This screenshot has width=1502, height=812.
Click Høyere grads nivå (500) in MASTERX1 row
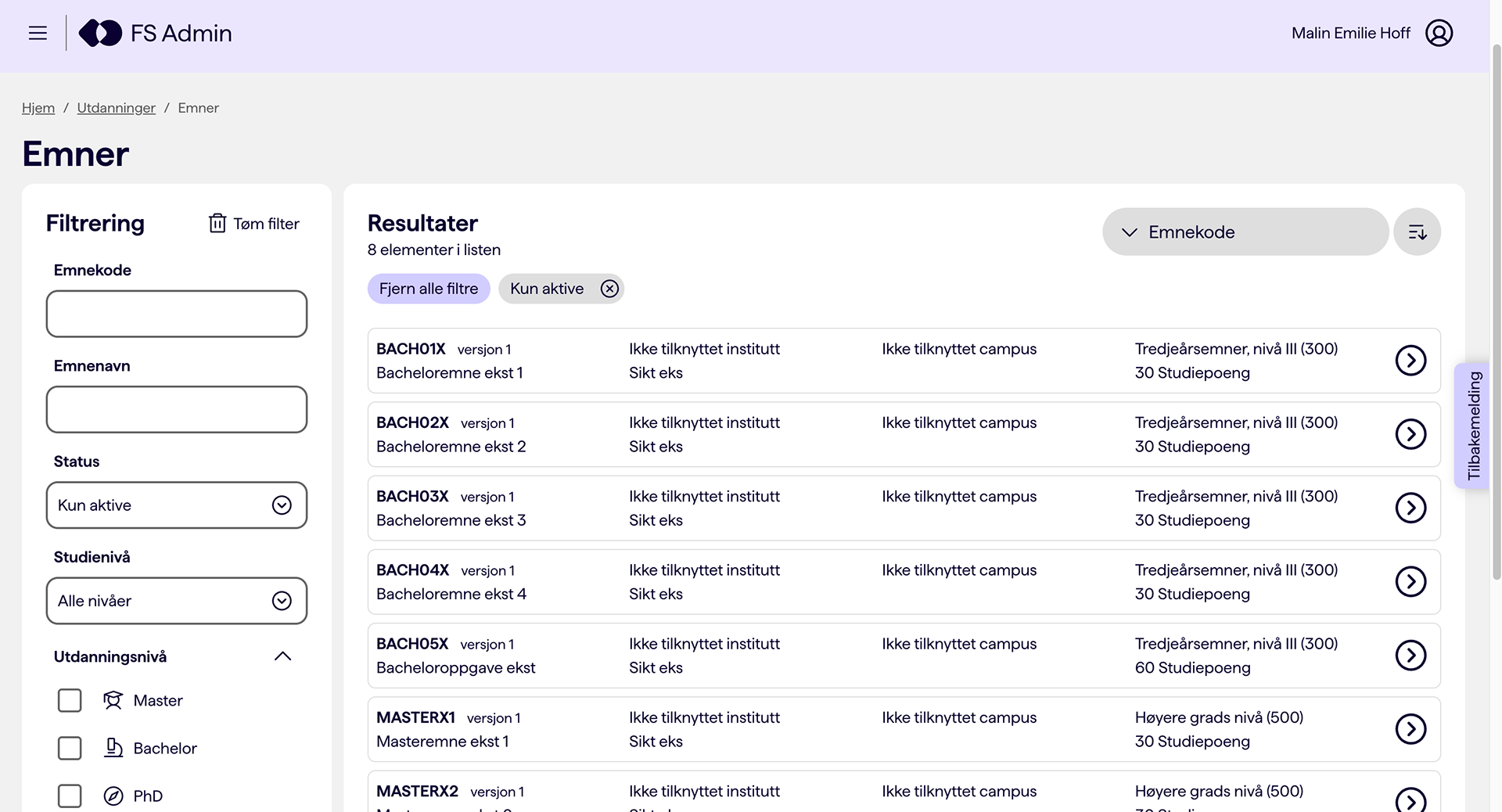click(1220, 717)
